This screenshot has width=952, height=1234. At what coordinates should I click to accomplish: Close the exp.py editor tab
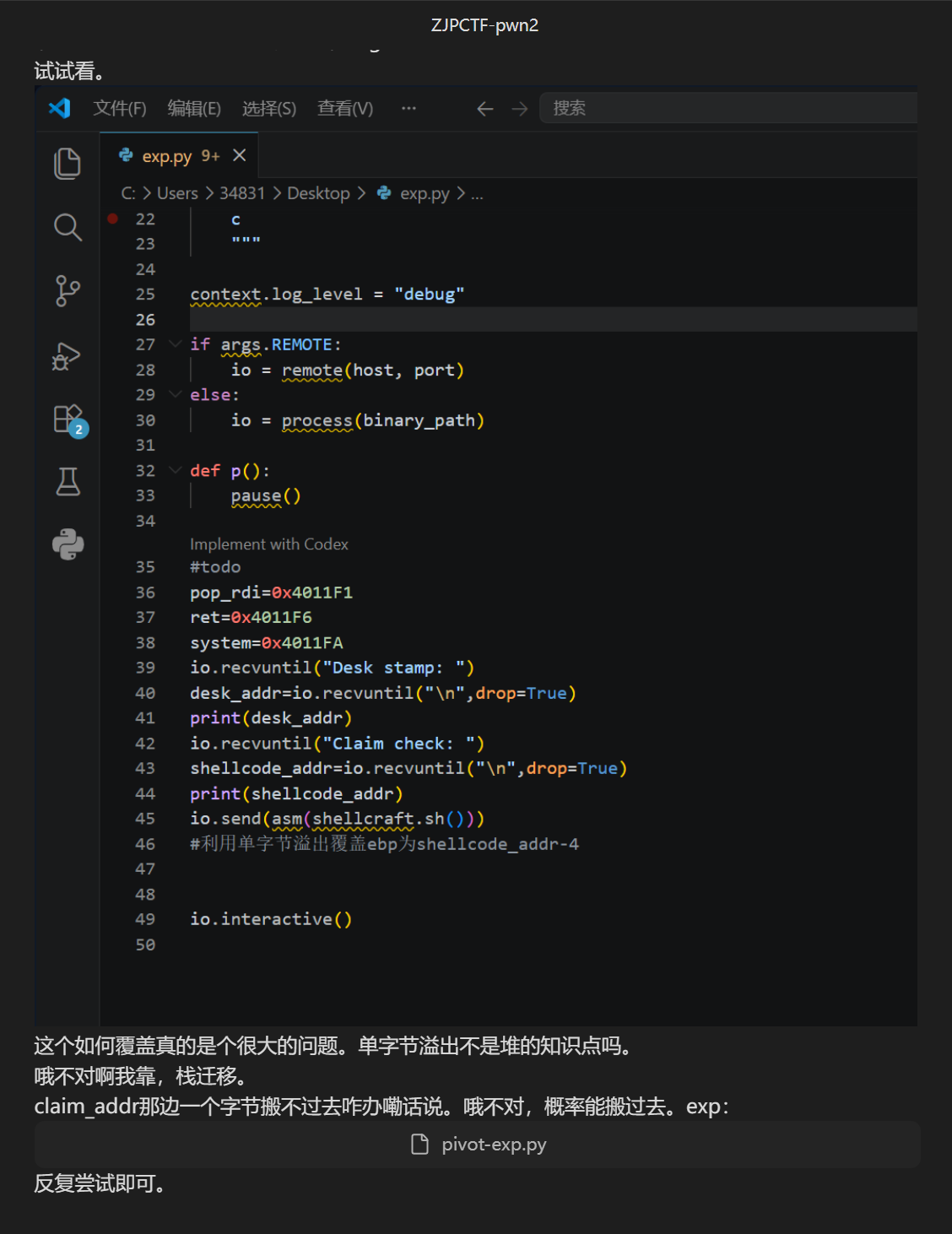pyautogui.click(x=240, y=155)
